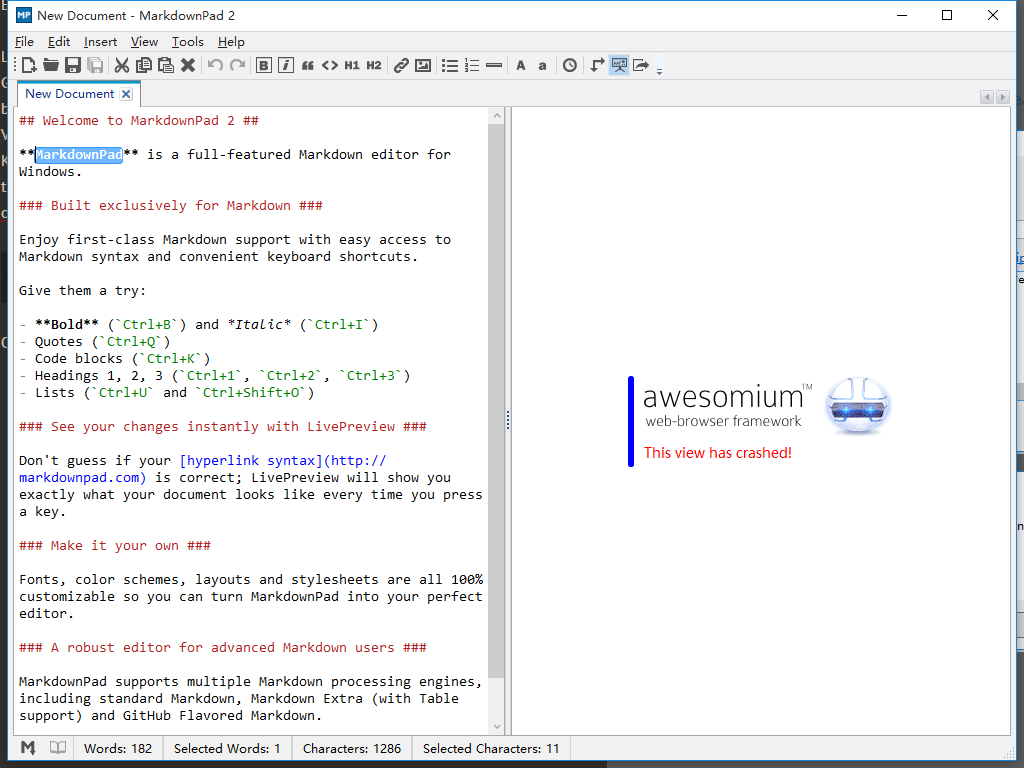
Task: Click the 'This view has crashed!' message
Action: click(718, 453)
